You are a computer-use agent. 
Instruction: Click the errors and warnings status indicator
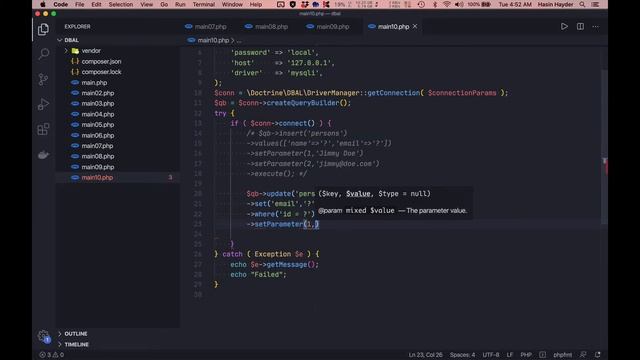click(51, 355)
